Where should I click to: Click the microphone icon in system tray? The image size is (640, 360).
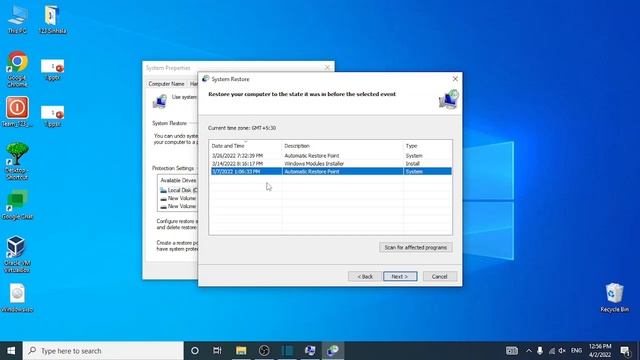click(x=540, y=351)
